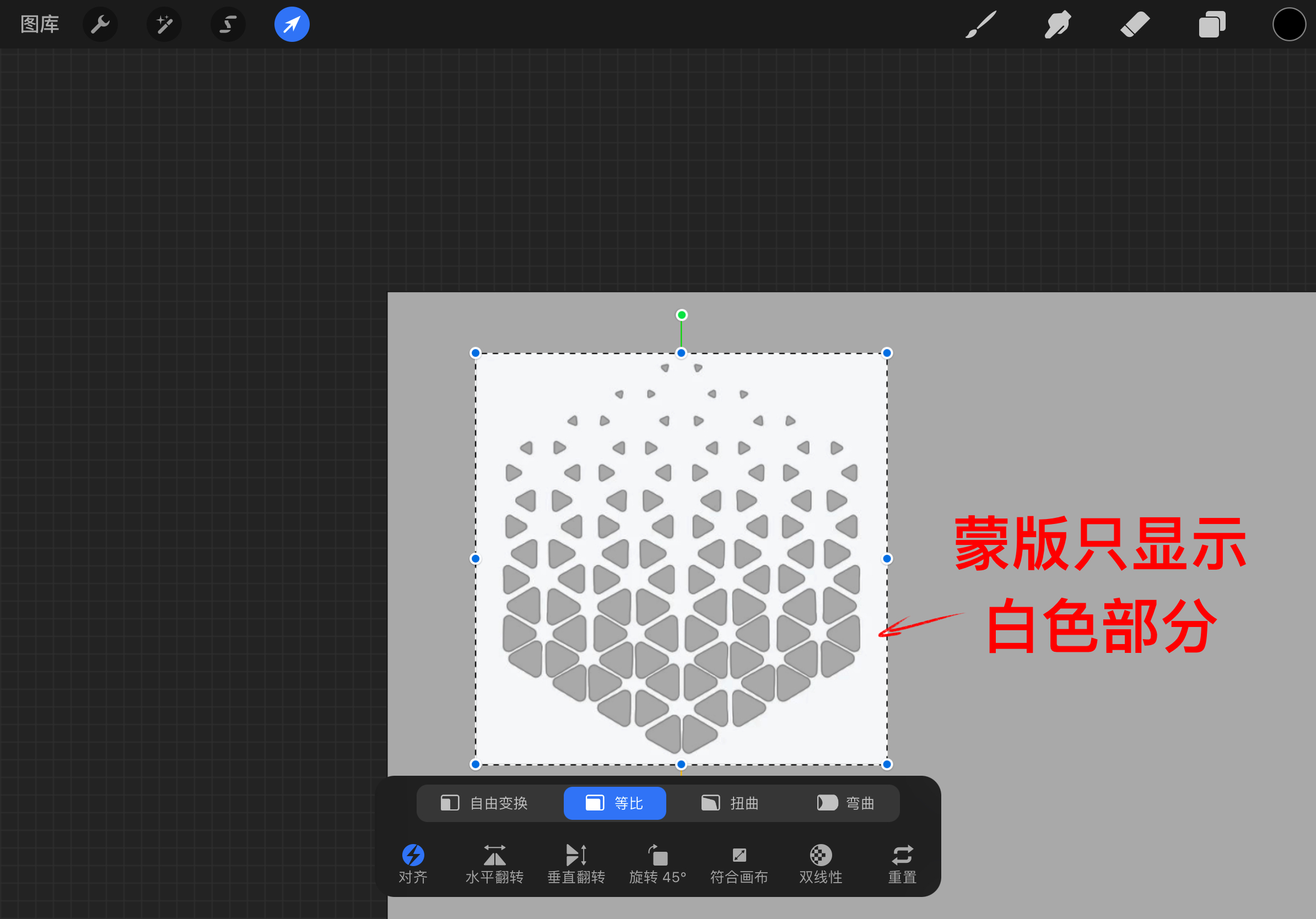Activate the Selection S tool
1316x919 pixels.
click(228, 25)
